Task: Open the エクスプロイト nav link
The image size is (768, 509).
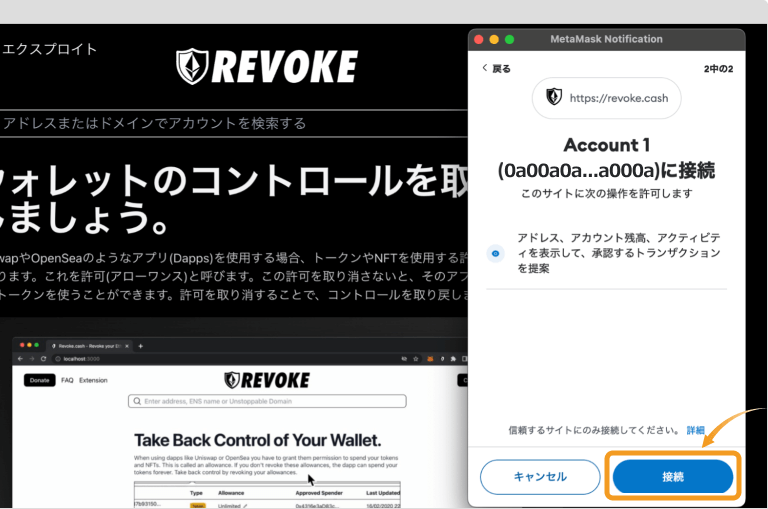Action: point(49,49)
